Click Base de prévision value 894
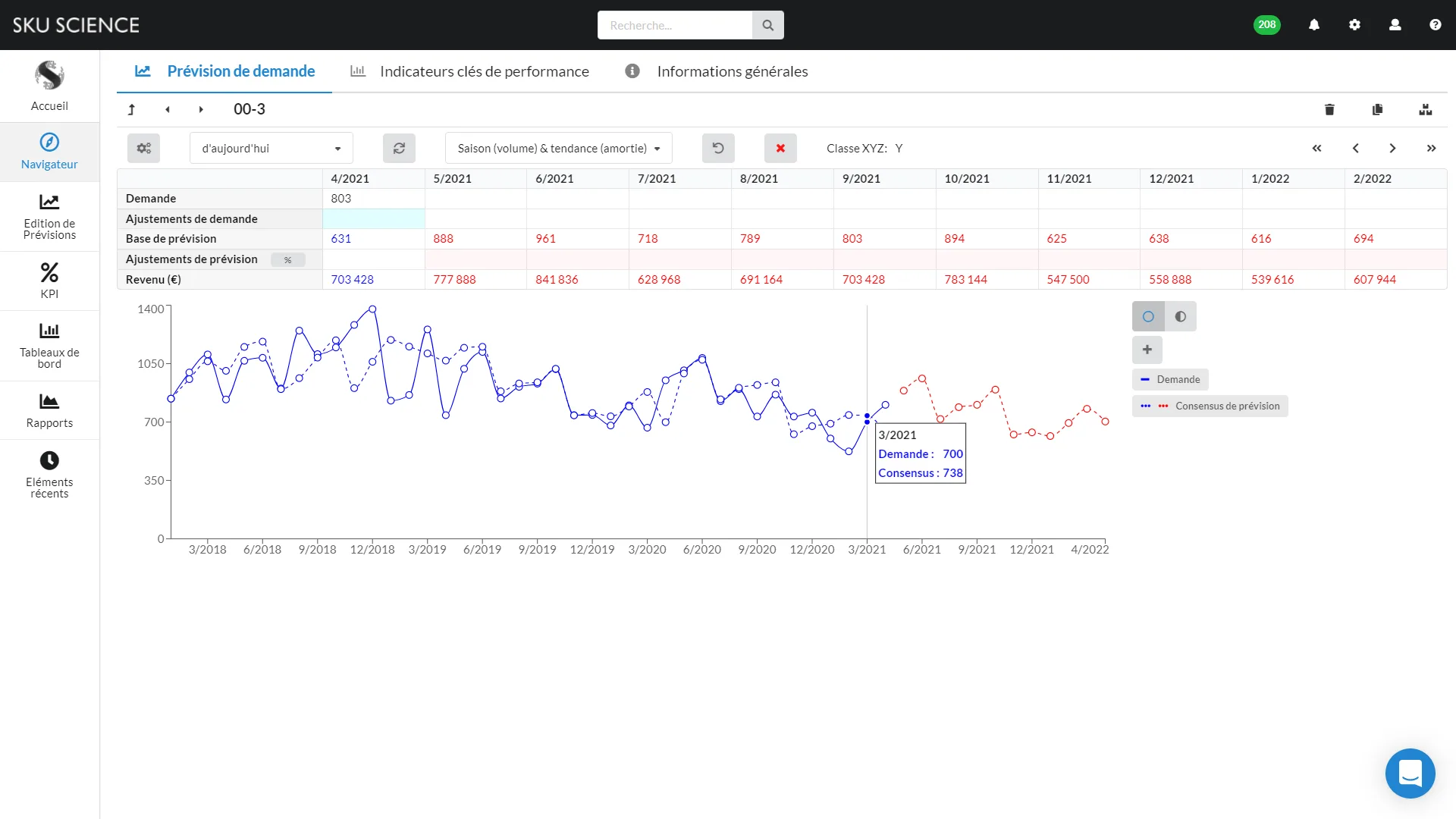This screenshot has height=819, width=1456. click(x=955, y=239)
